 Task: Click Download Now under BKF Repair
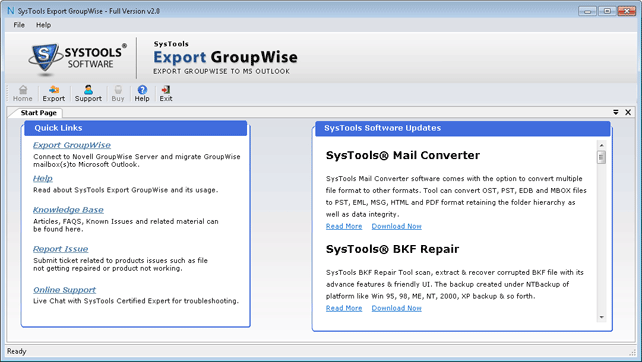tap(396, 308)
